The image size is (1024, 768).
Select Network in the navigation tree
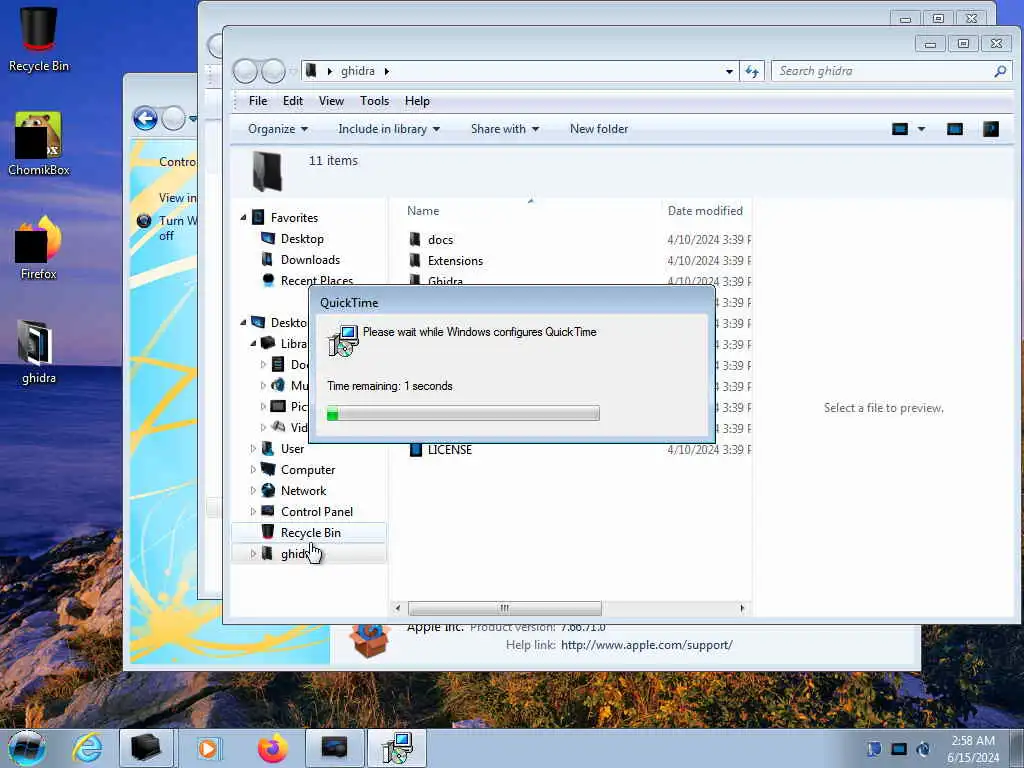pos(303,490)
